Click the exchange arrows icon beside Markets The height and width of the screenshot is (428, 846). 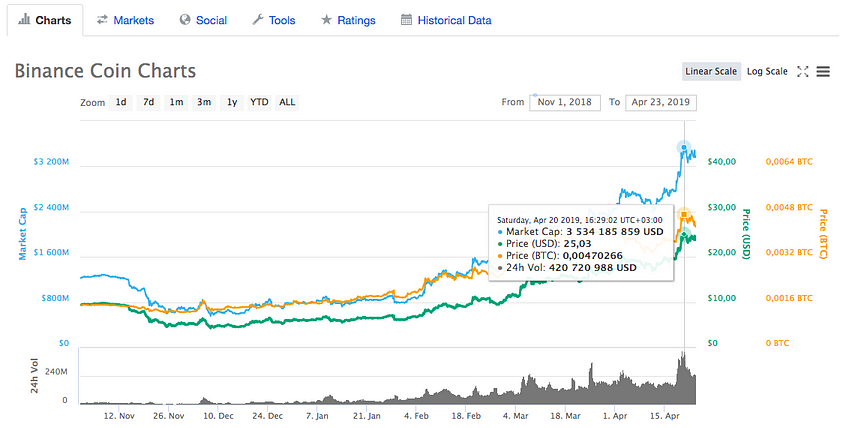point(102,20)
